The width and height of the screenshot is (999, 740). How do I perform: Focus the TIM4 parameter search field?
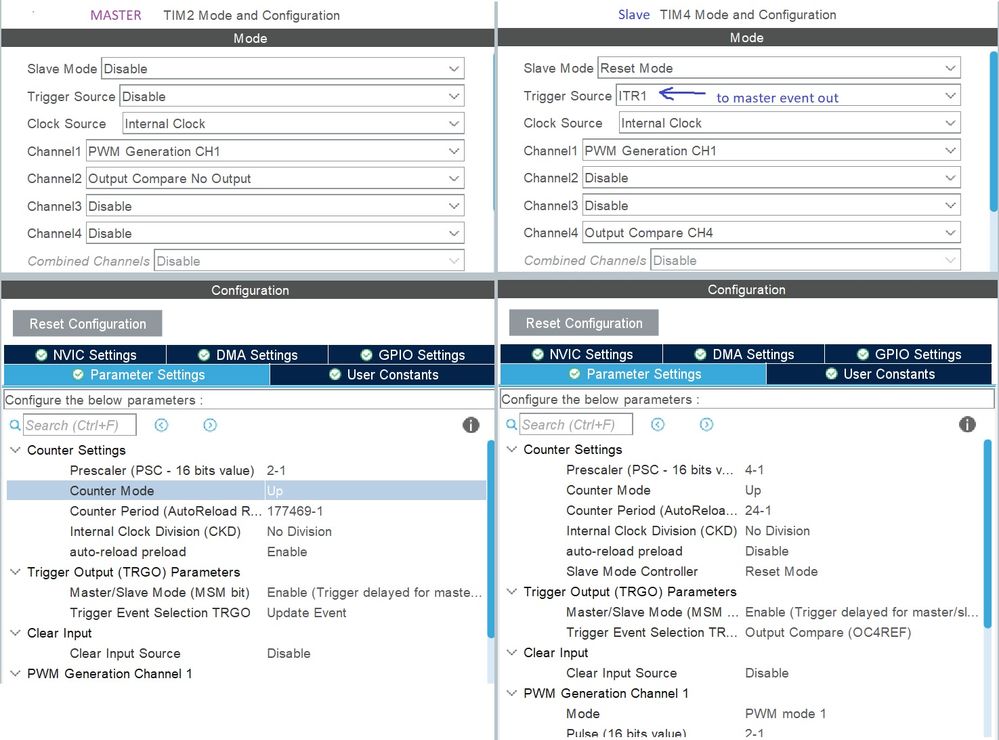(x=576, y=424)
